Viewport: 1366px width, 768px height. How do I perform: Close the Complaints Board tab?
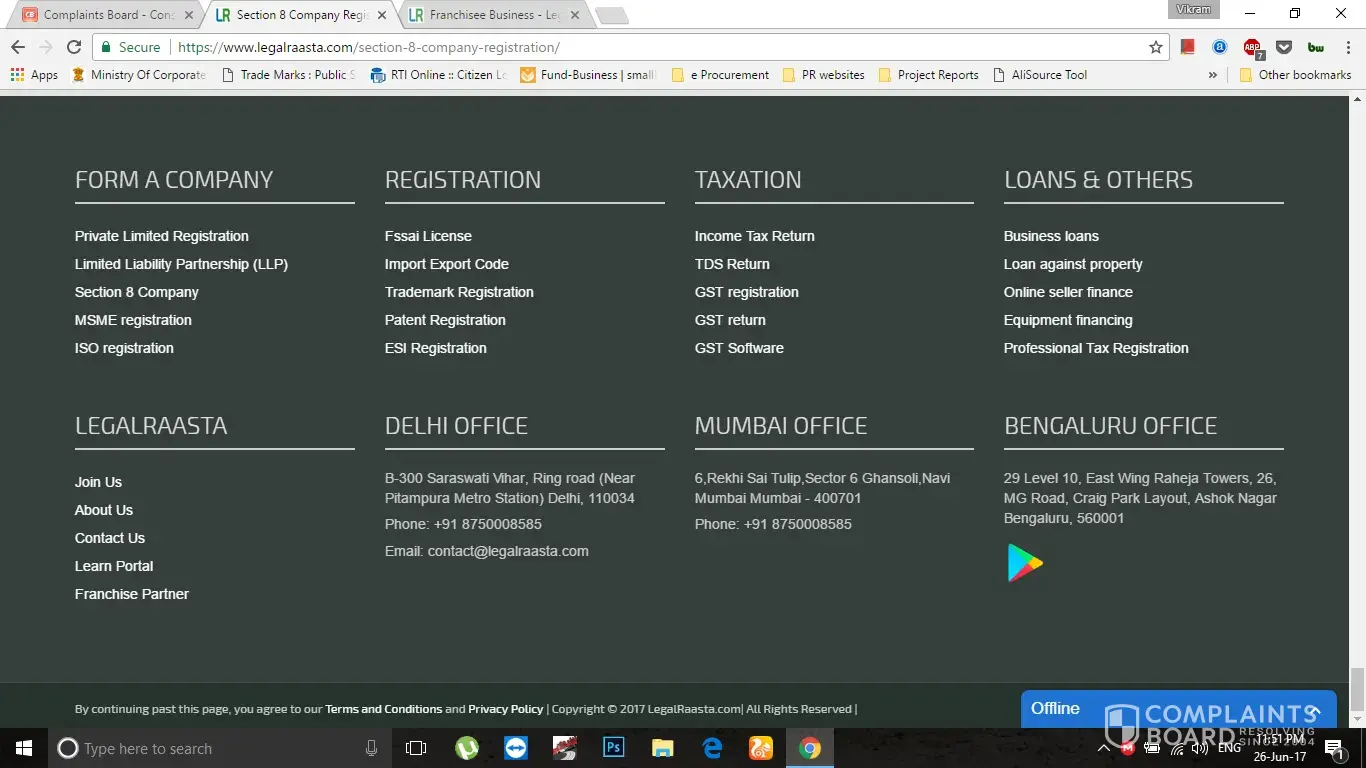pyautogui.click(x=188, y=15)
